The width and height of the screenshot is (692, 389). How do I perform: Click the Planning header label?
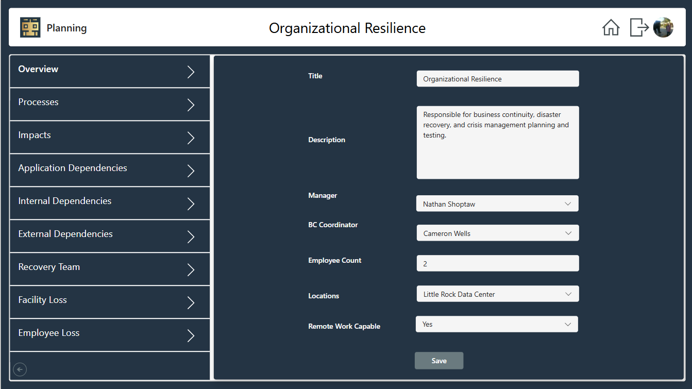[x=67, y=28]
